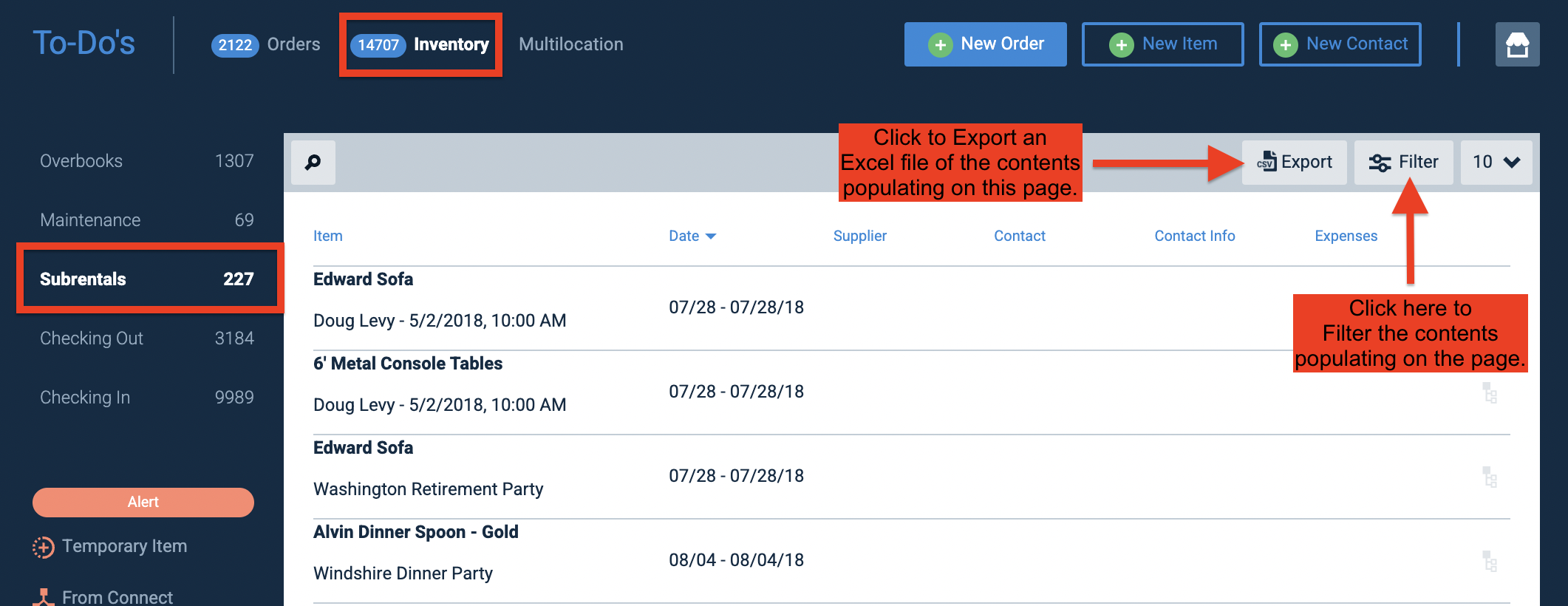The height and width of the screenshot is (606, 1568).
Task: Select the Inventory tab
Action: click(x=420, y=44)
